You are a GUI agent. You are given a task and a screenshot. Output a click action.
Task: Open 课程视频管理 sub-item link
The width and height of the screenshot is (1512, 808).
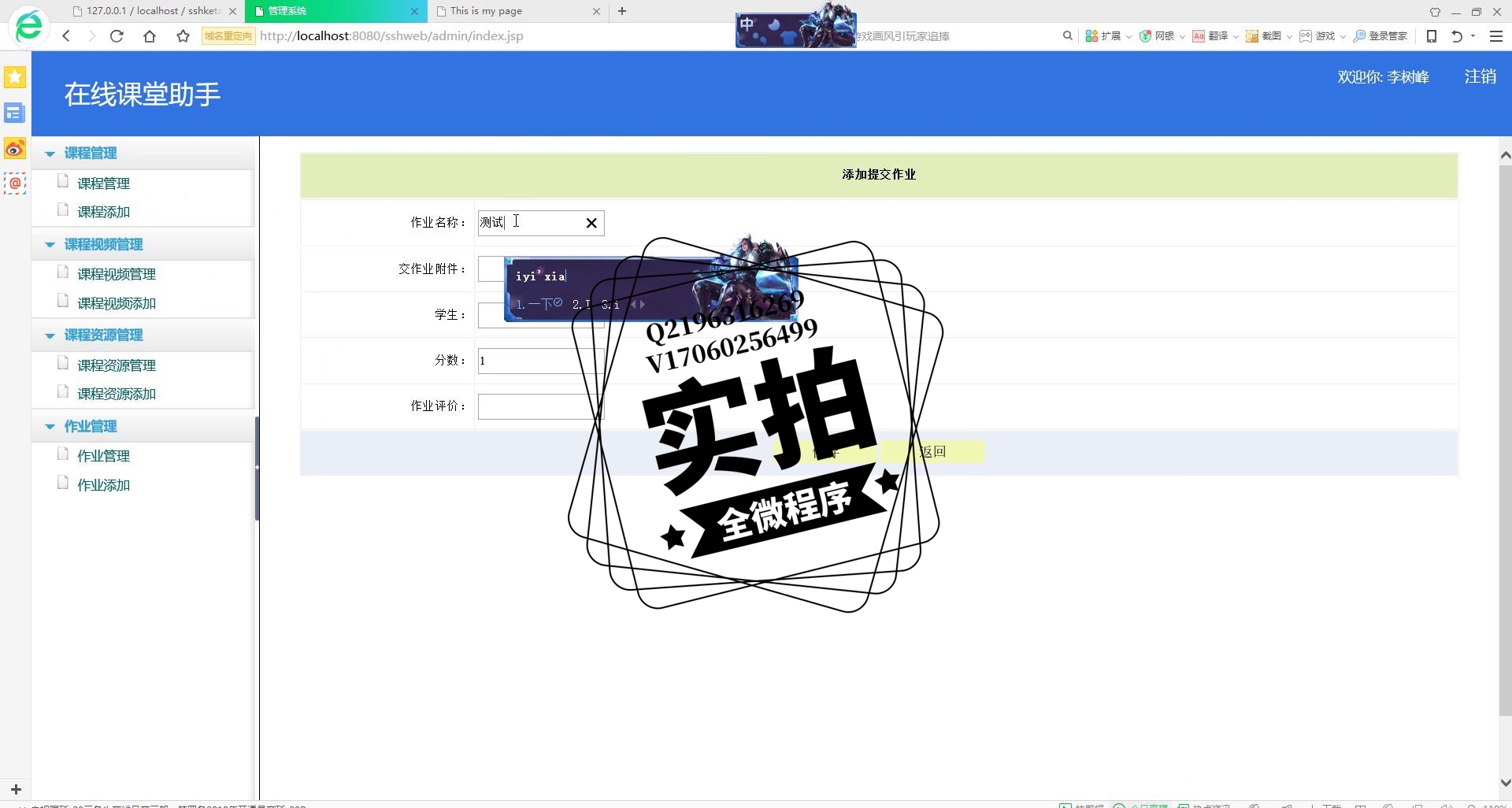pos(117,274)
